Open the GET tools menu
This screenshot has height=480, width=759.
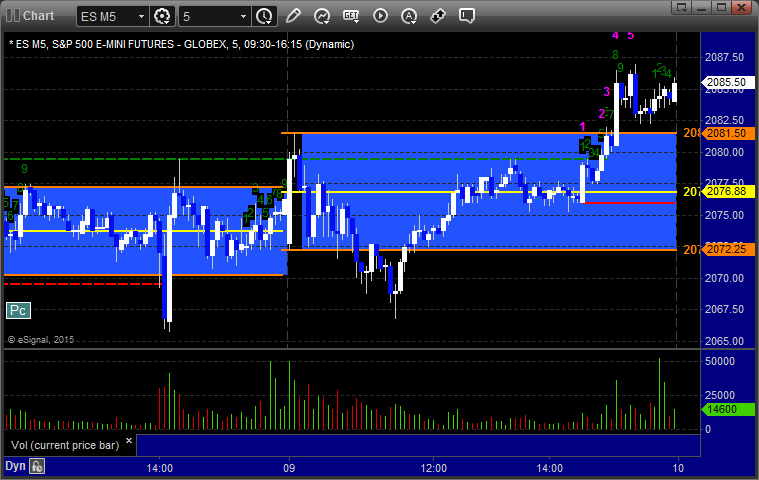pos(351,16)
